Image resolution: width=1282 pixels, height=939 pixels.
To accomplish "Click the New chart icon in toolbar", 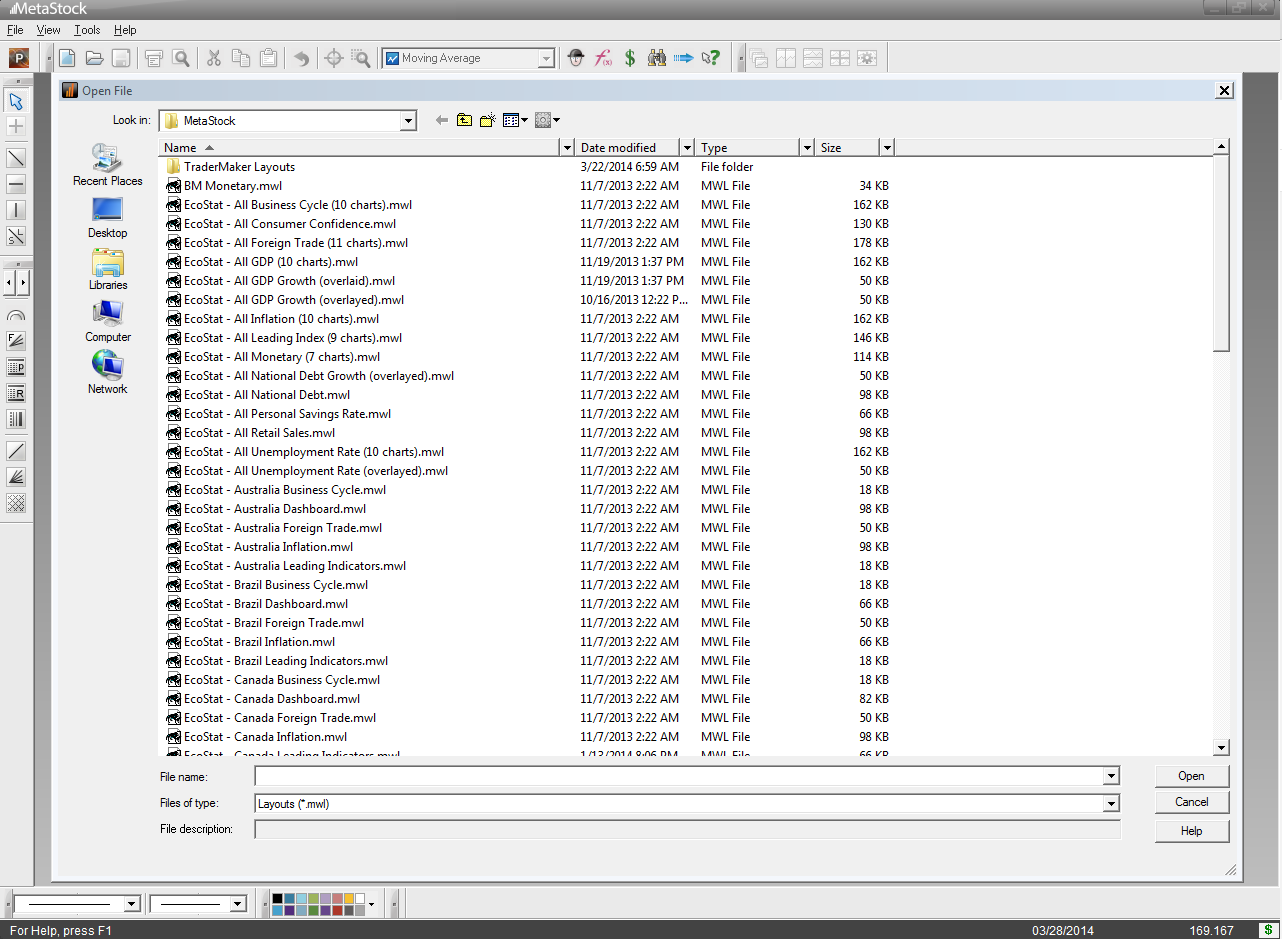I will point(67,58).
